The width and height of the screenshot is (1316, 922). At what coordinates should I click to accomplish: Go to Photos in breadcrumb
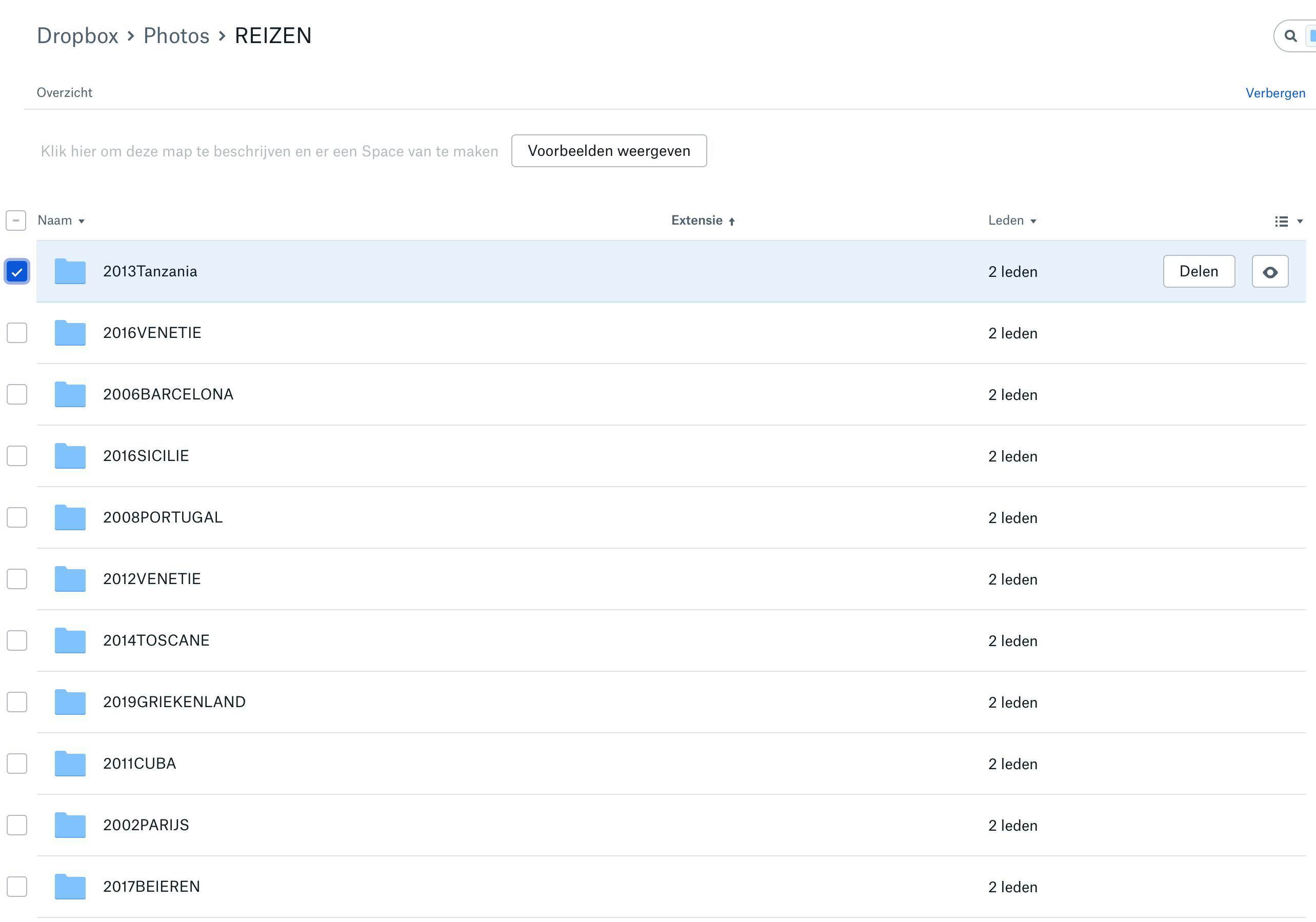click(x=176, y=36)
